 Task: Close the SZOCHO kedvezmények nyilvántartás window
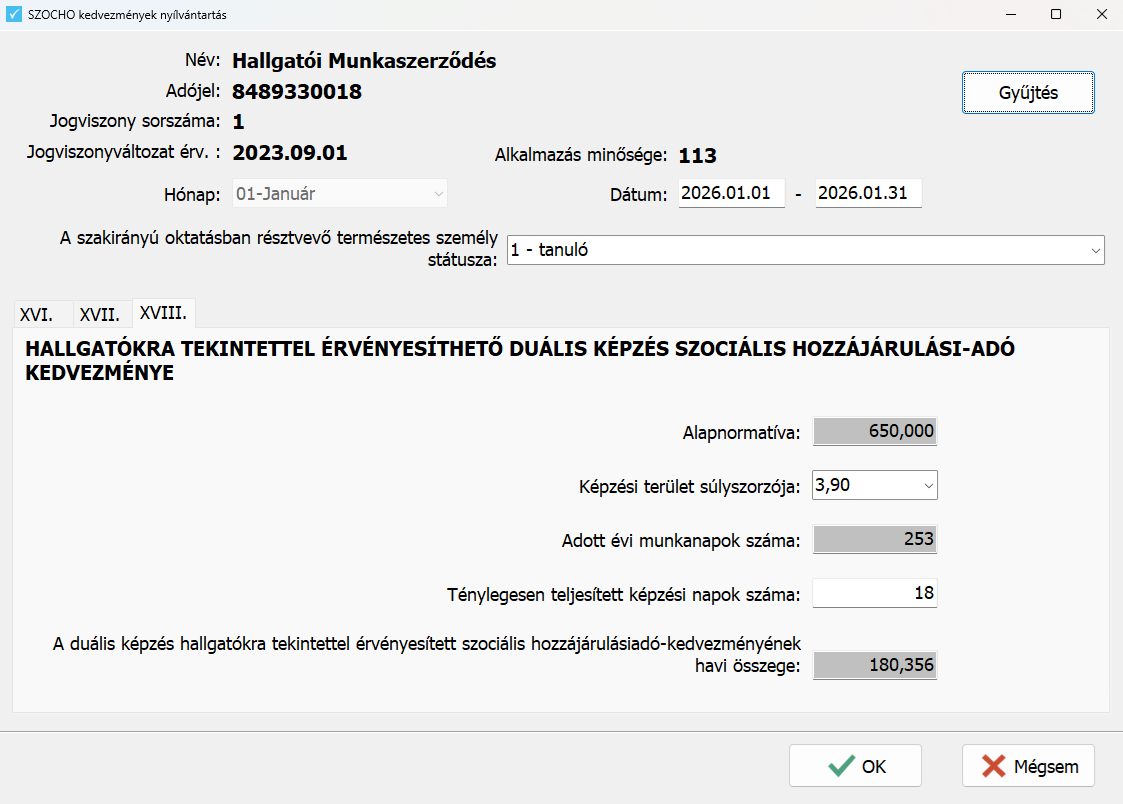click(1099, 15)
